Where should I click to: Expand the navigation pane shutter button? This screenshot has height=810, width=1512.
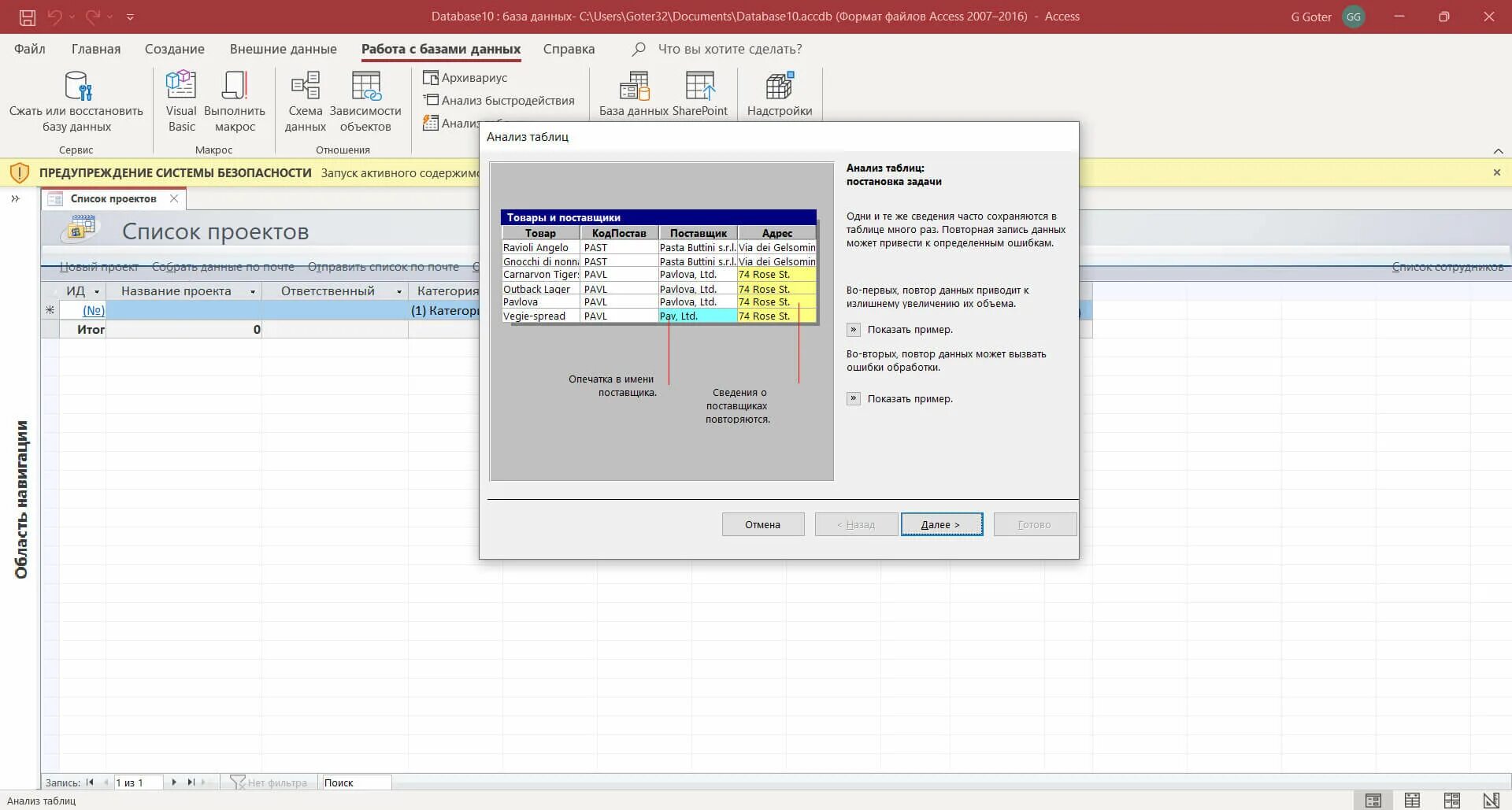tap(15, 199)
